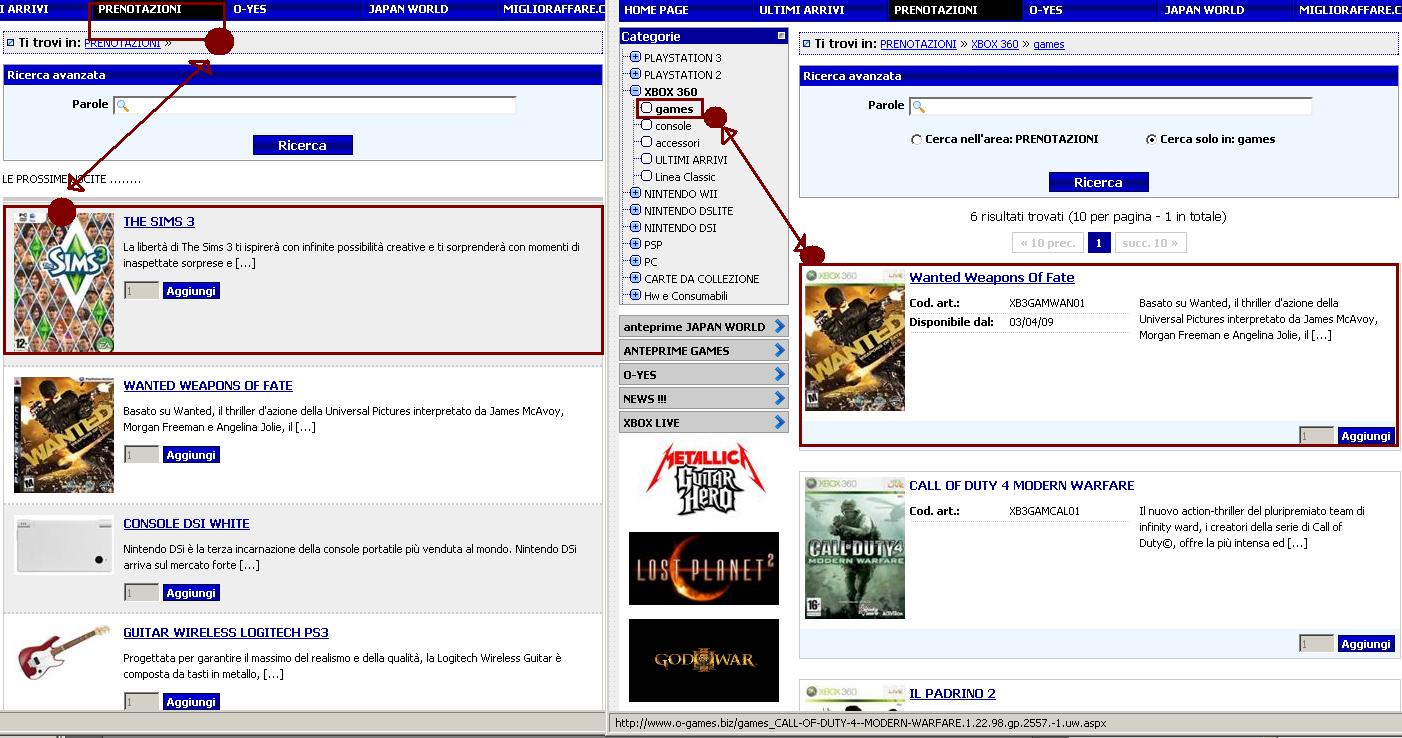This screenshot has height=738, width=1402.
Task: Select 'Cerca solo in: games' radio option
Action: point(1151,140)
